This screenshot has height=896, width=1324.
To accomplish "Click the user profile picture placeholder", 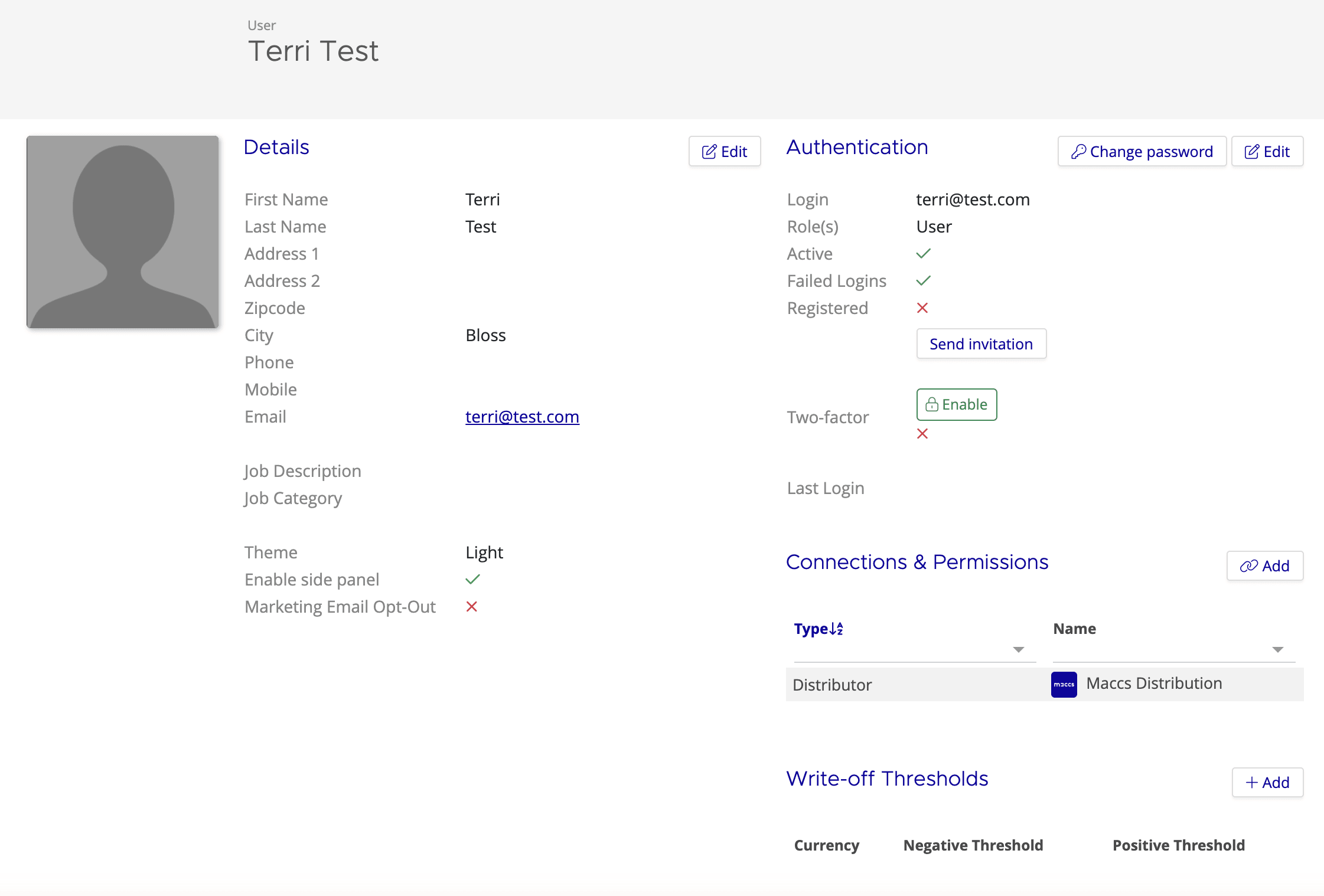I will coord(123,233).
